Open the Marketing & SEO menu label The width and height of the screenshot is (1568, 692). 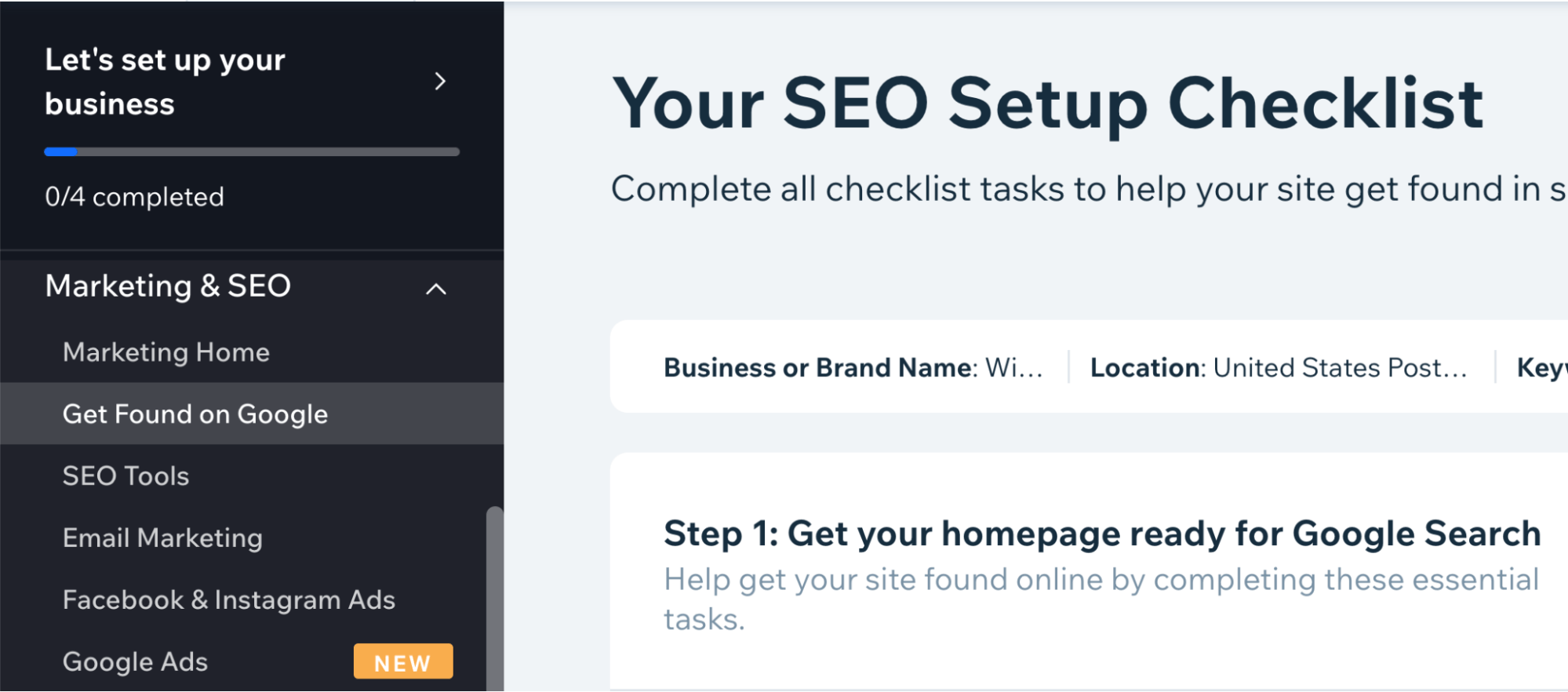click(x=168, y=286)
